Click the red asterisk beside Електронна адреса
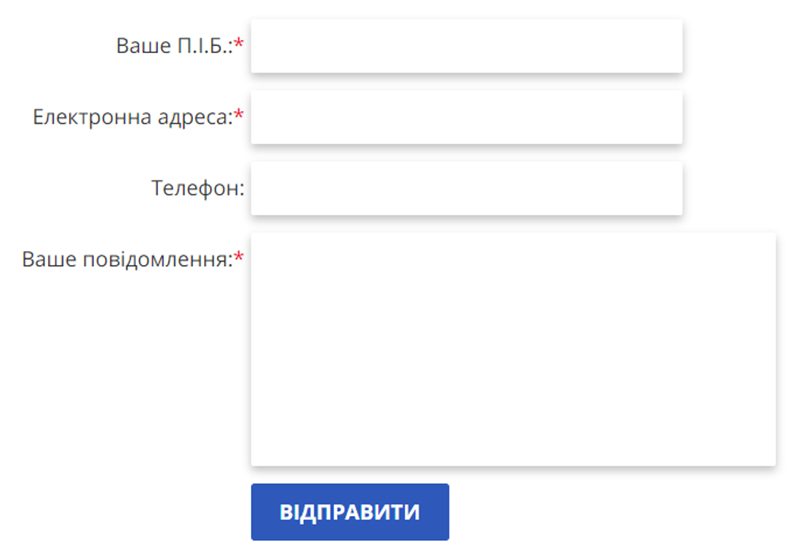The image size is (807, 559). click(x=239, y=116)
